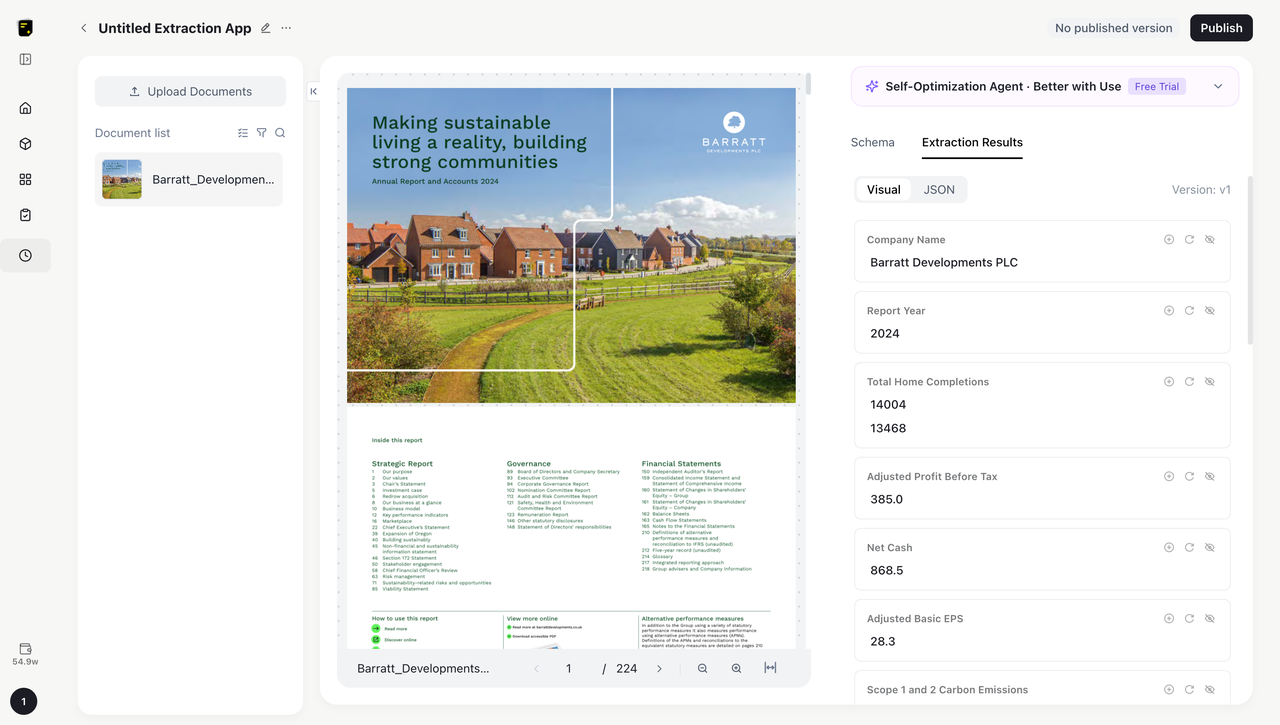Click the clipboard checkmark sidebar icon
Screen dimensions: 1280x725
[x=26, y=215]
